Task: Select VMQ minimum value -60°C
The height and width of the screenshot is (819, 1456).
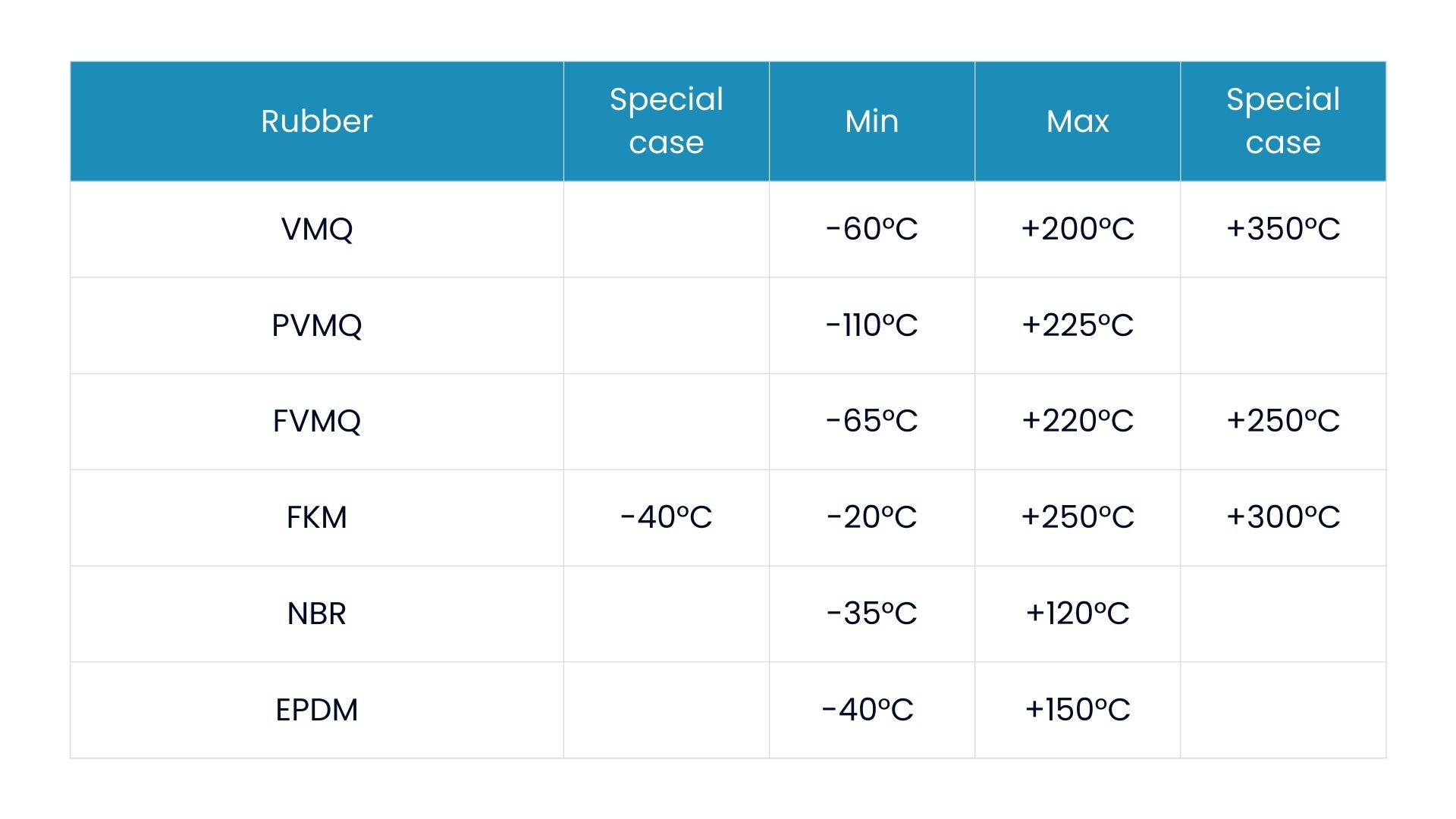Action: point(871,229)
